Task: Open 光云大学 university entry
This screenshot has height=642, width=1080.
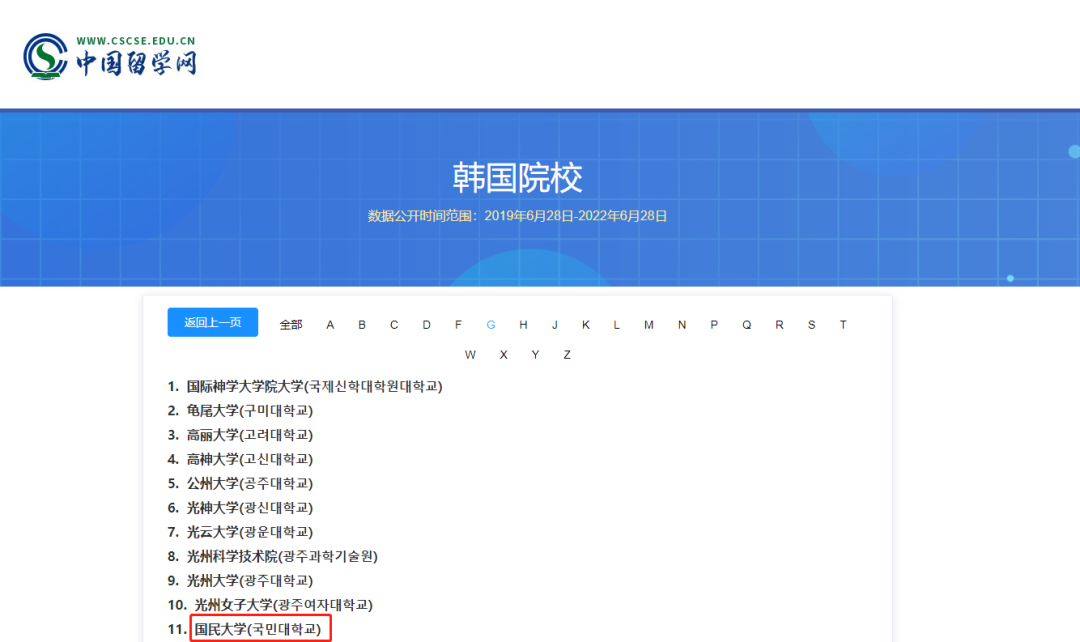Action: coord(249,532)
